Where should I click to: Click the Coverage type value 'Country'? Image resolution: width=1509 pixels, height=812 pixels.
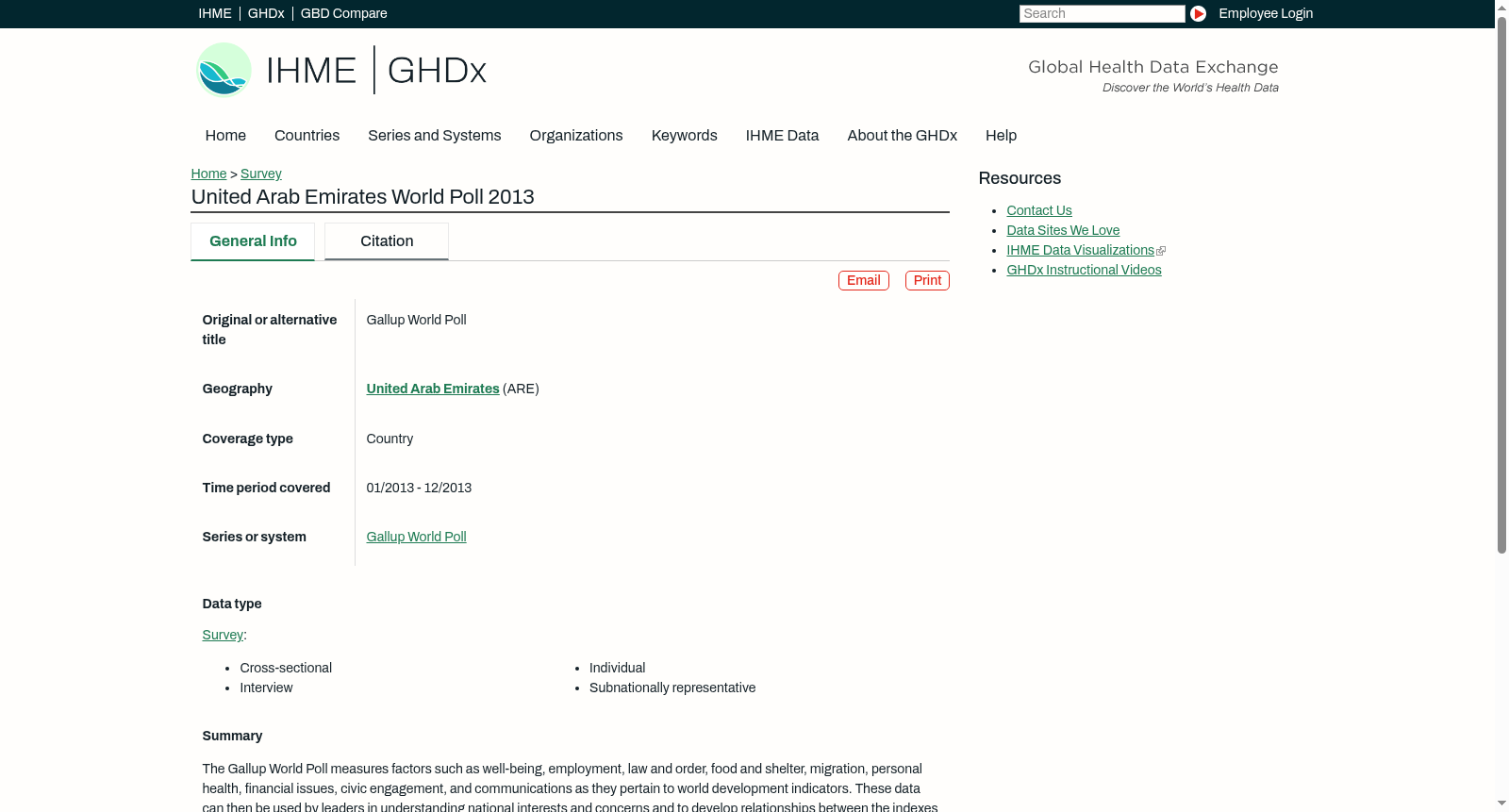pos(390,439)
